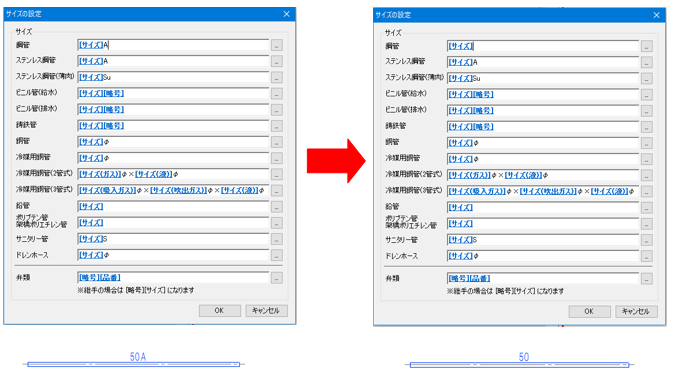Open the browse button for 冷媒用銅管 in right dialog
Screen dimensions: 674x376
click(646, 159)
